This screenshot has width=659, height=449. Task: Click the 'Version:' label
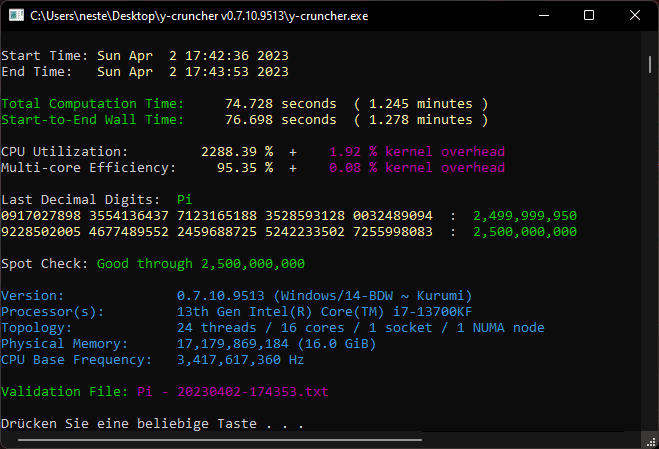[x=33, y=296]
